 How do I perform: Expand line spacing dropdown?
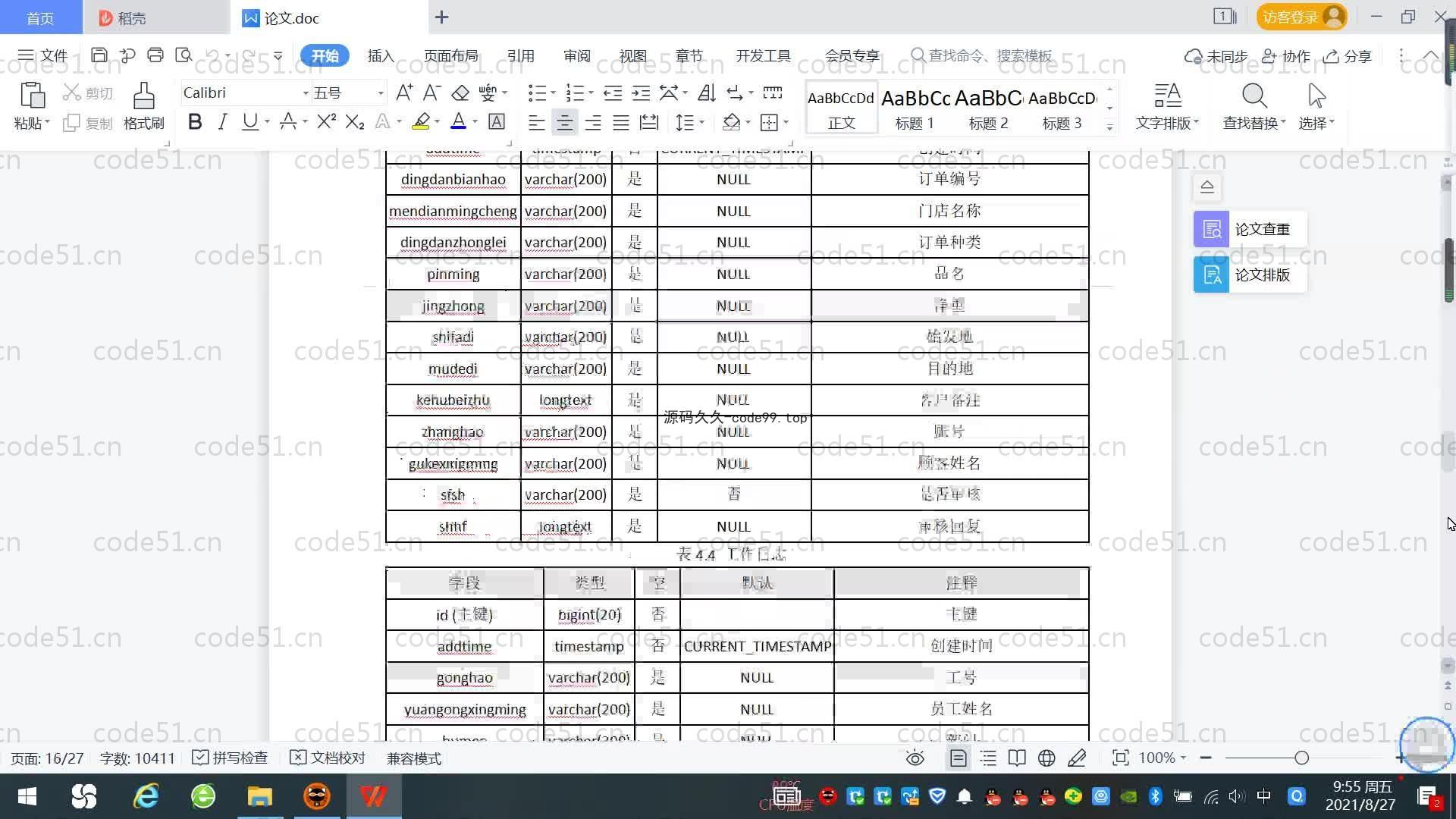coord(701,122)
